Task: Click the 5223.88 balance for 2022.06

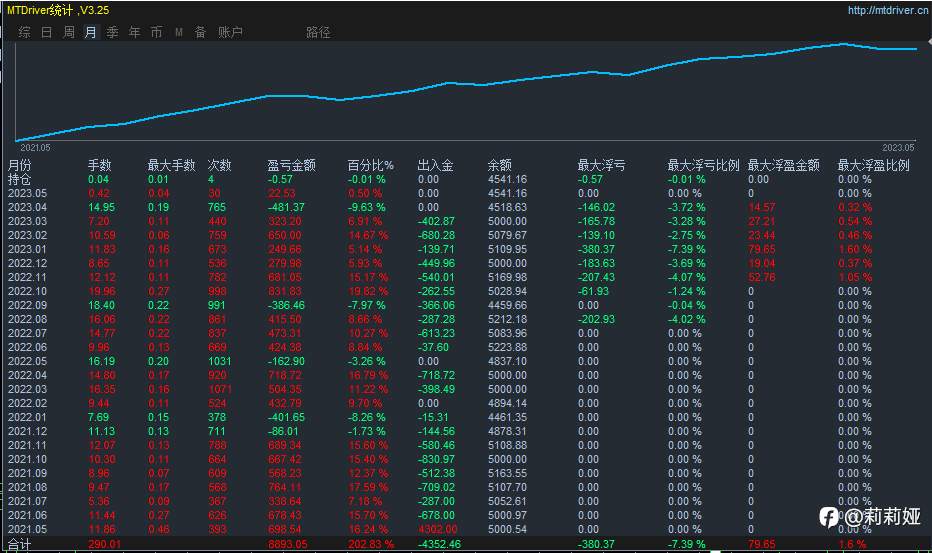Action: tap(507, 347)
